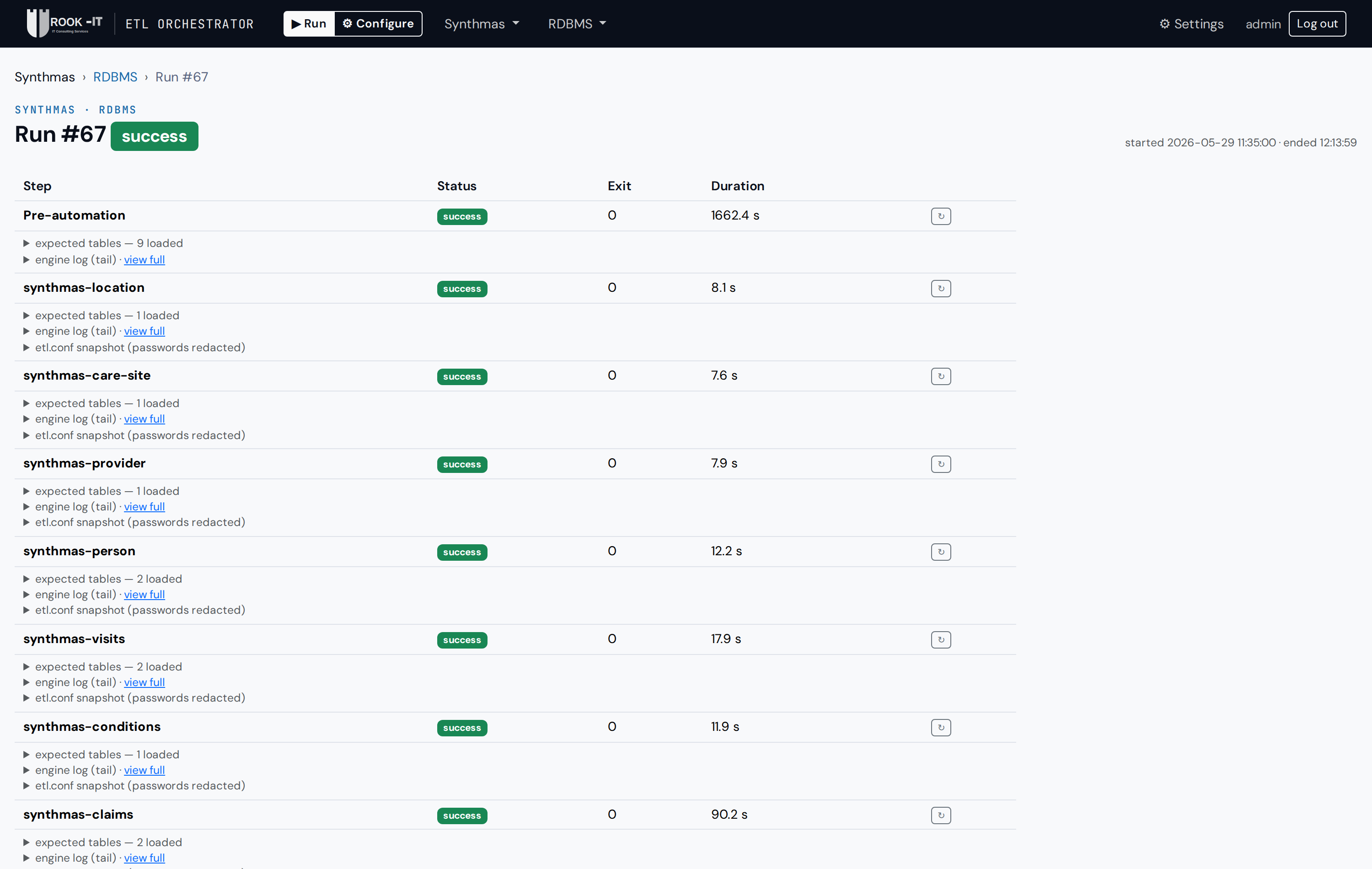Screen dimensions: 1372x869
Task: Click rerun icon for synthmas-claims
Action: tap(941, 815)
